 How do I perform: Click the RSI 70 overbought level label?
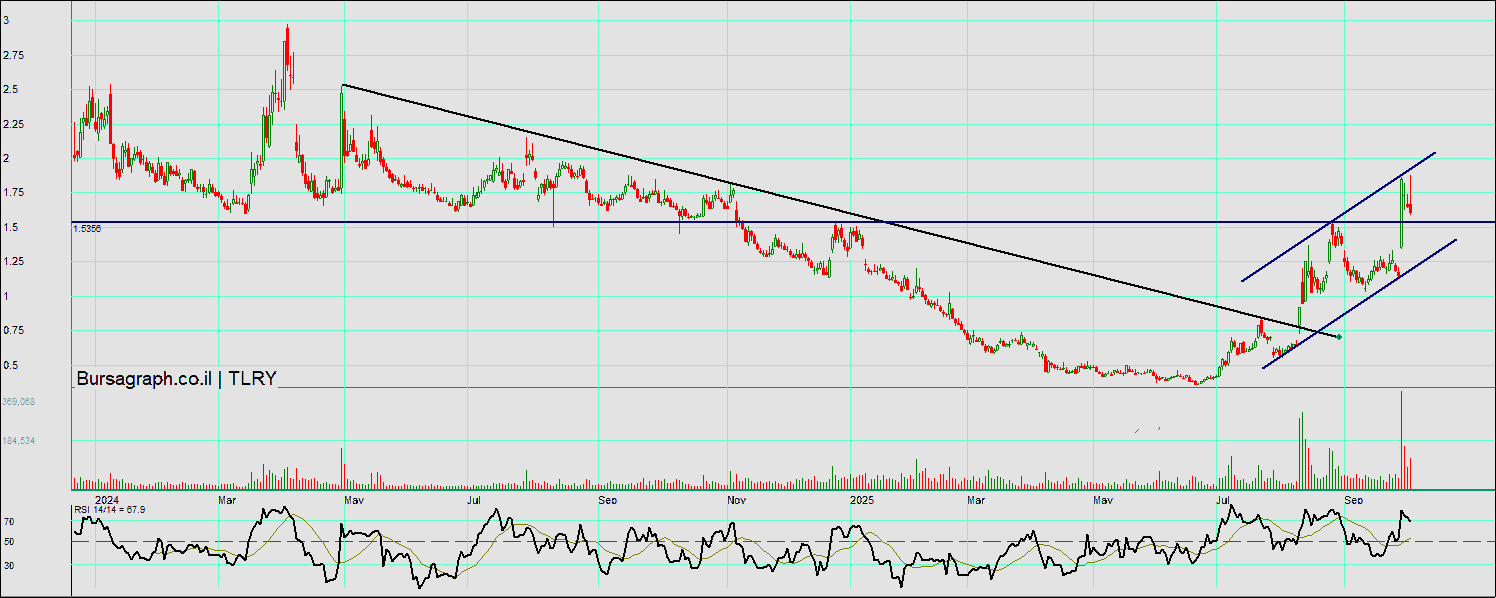(x=8, y=522)
